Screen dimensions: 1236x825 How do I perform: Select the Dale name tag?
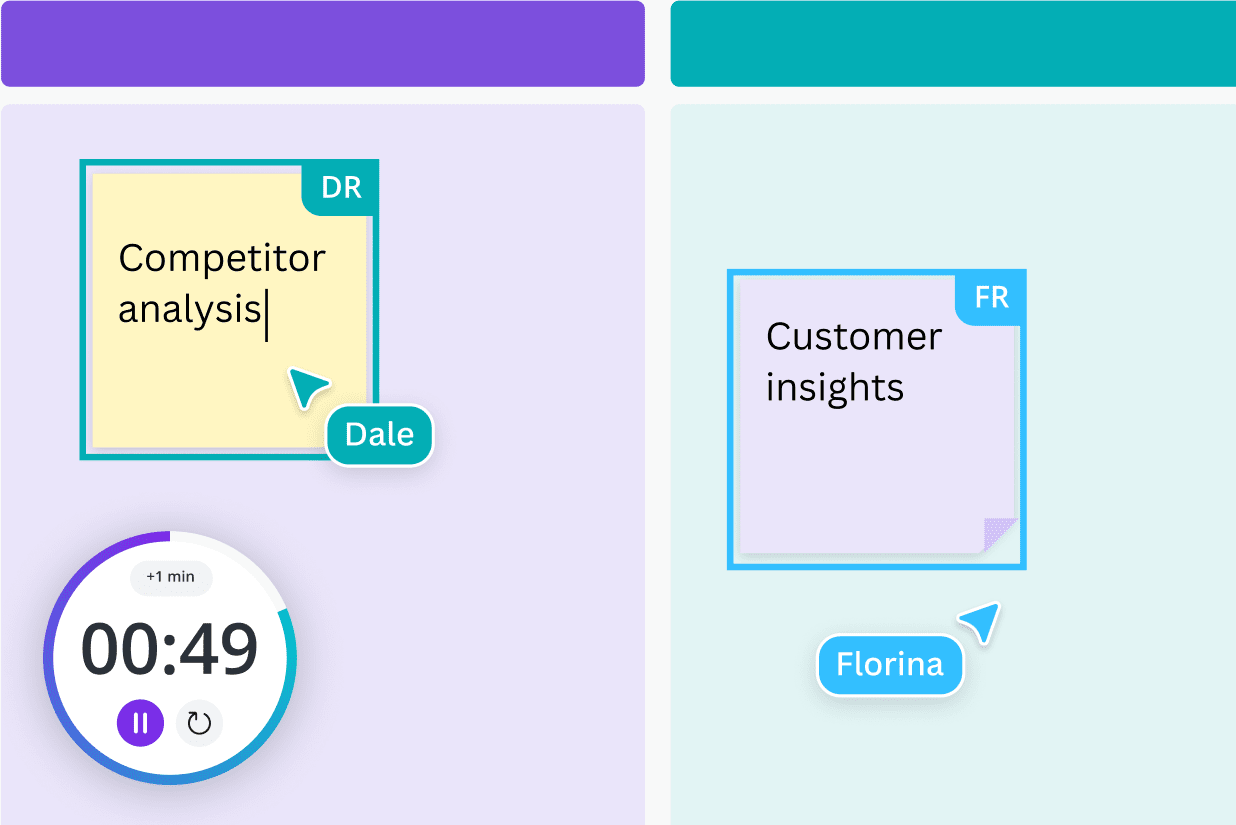pos(379,434)
